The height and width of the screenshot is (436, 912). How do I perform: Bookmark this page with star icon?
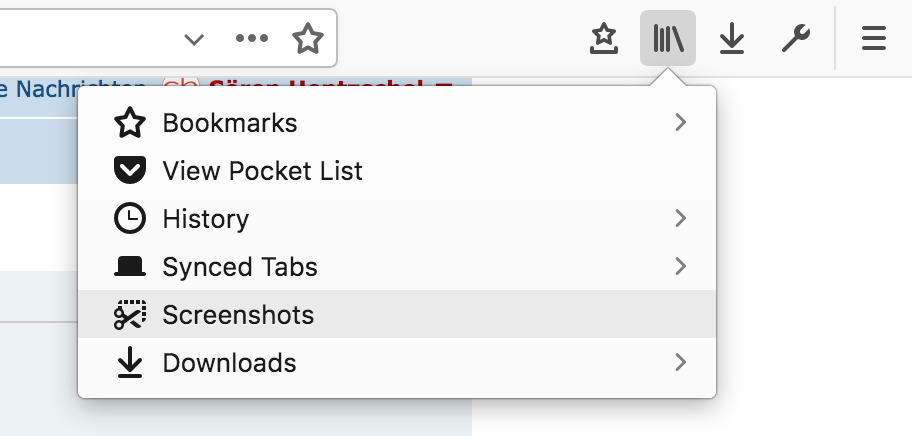(x=308, y=39)
